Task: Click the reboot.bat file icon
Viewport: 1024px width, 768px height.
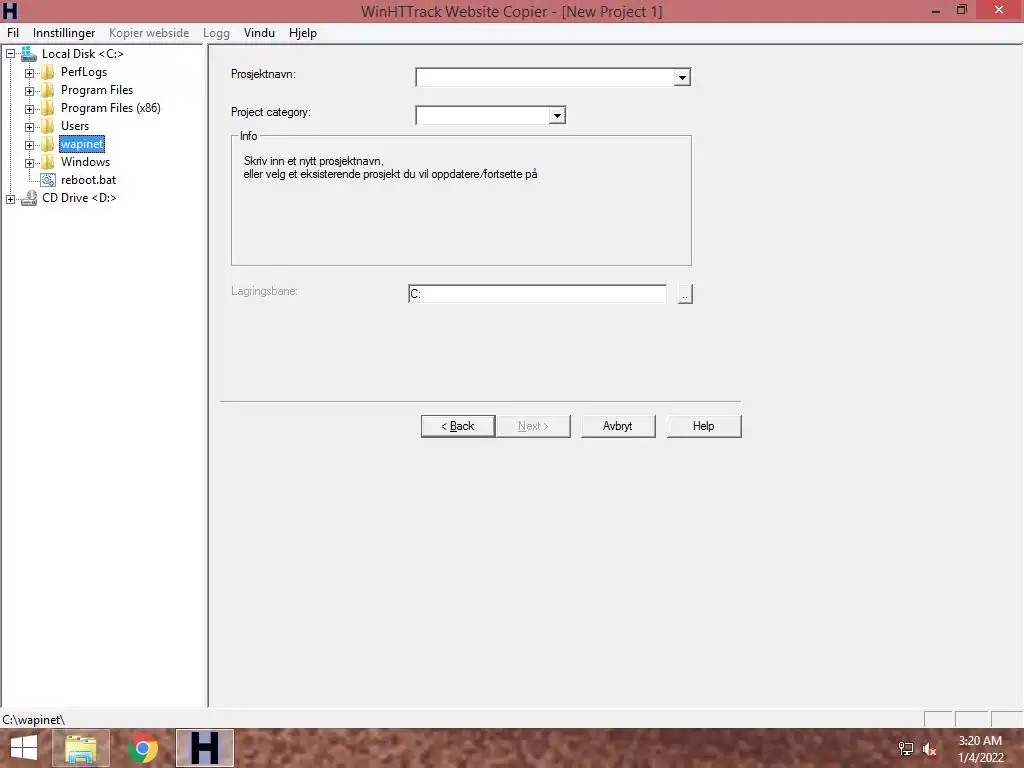Action: 48,180
